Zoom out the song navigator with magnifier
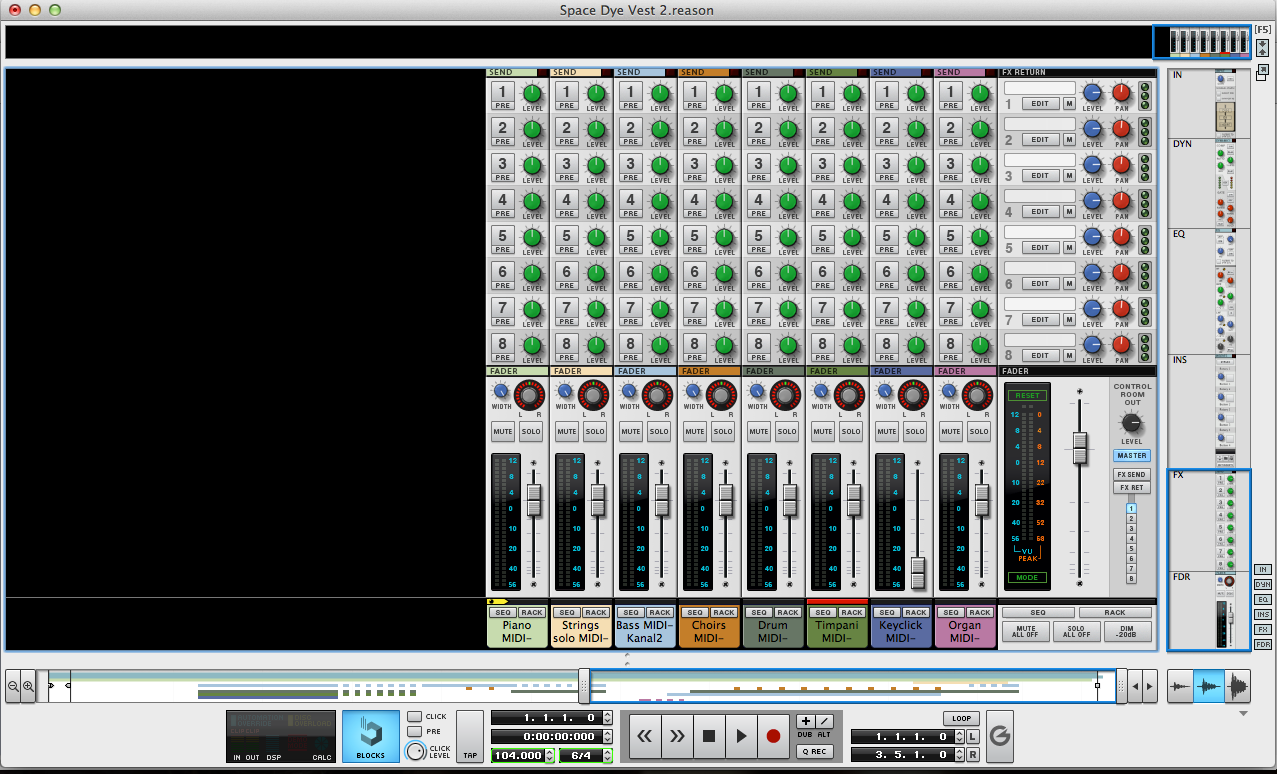Image resolution: width=1277 pixels, height=774 pixels. (13, 686)
